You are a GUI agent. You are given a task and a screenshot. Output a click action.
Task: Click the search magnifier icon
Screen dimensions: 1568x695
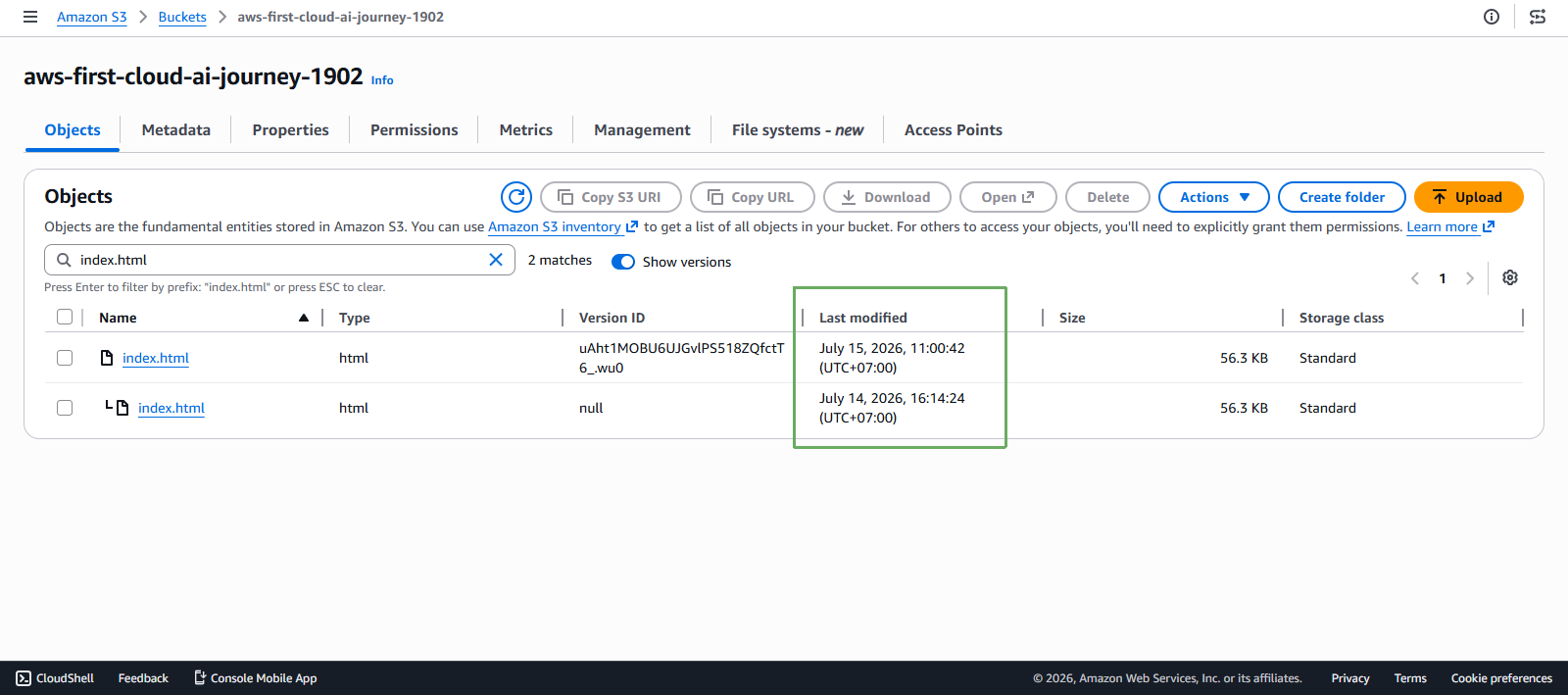(64, 260)
